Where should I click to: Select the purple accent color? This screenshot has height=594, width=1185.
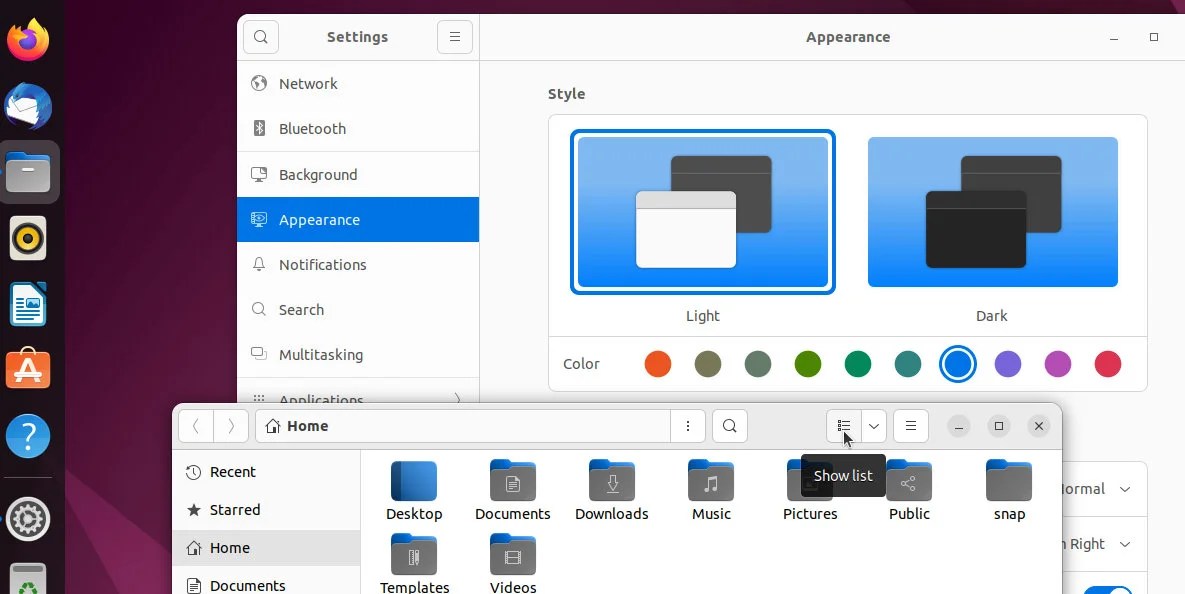pos(1008,364)
